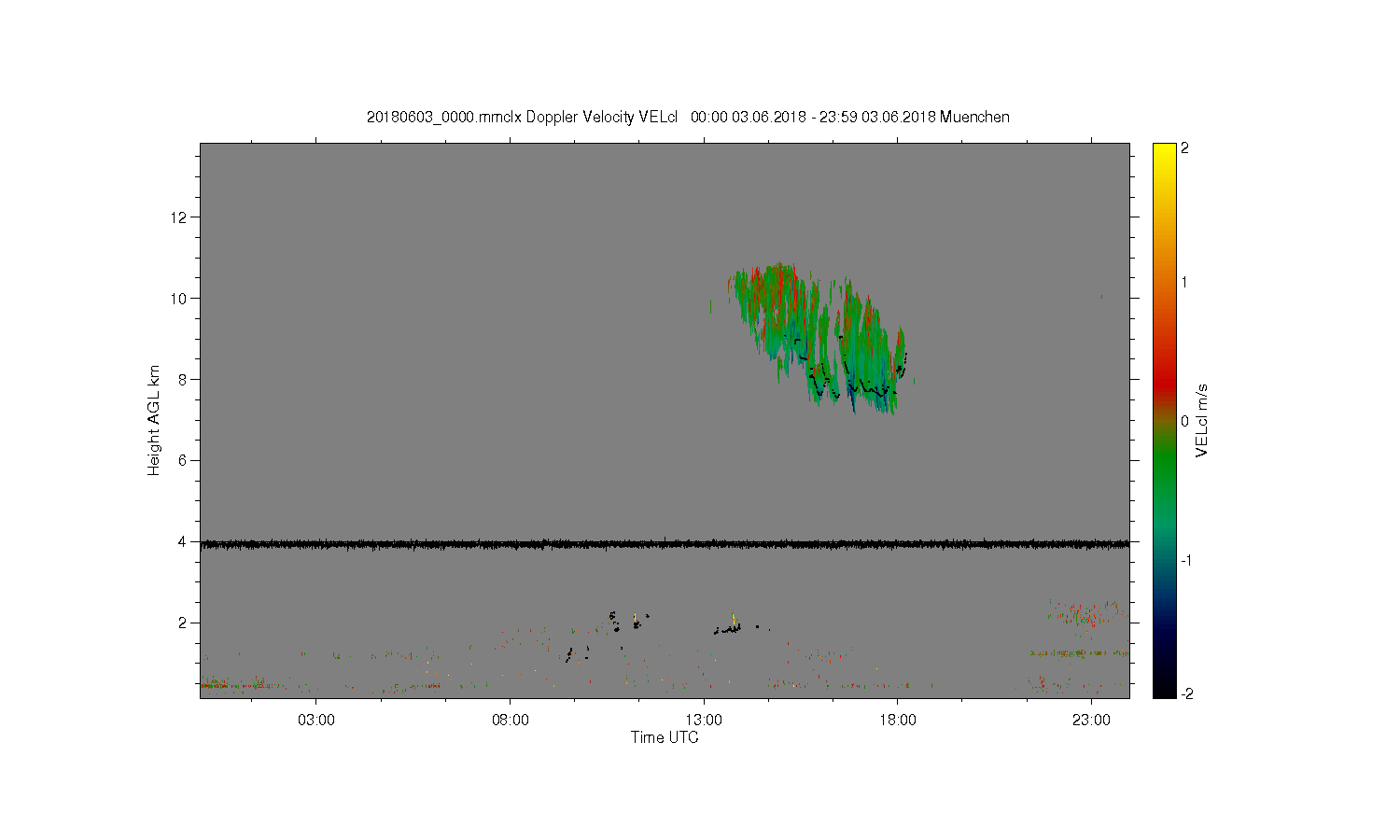Click the 23:00 time tick label
The image size is (1400, 840).
tap(1091, 721)
